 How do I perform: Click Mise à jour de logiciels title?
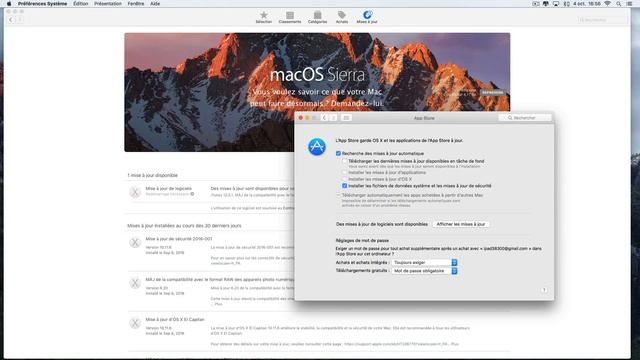coord(169,189)
